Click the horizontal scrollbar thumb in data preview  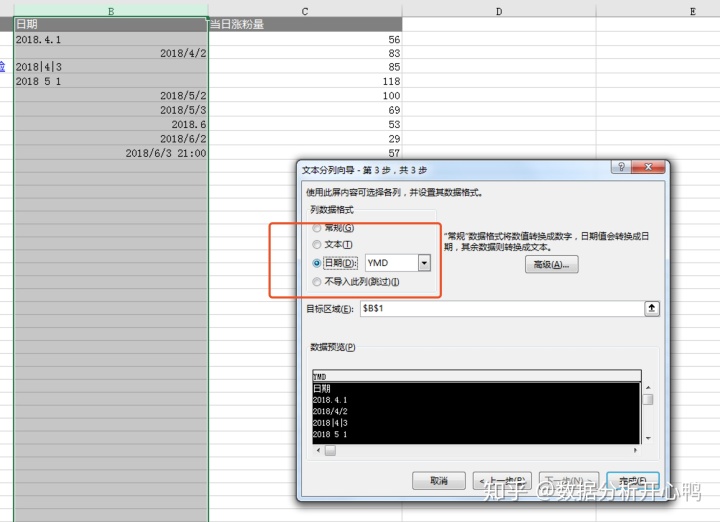pos(330,451)
